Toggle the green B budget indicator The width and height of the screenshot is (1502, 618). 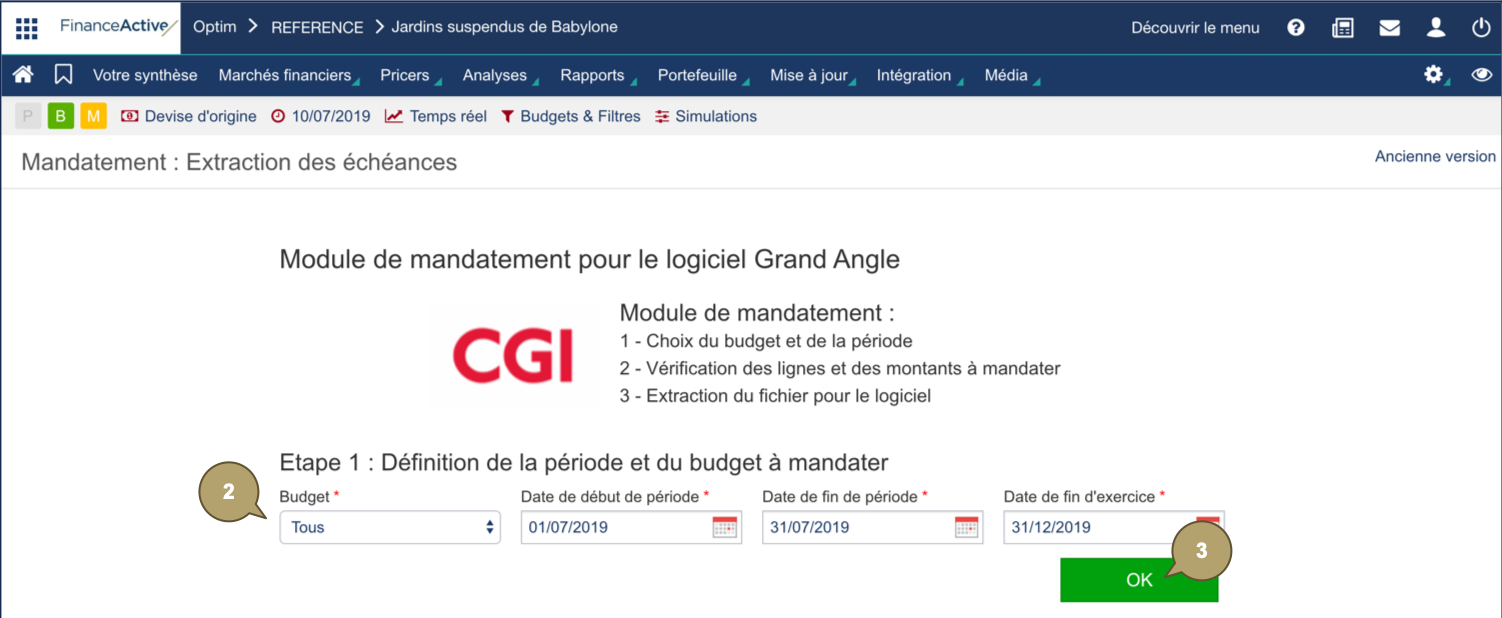(x=60, y=115)
